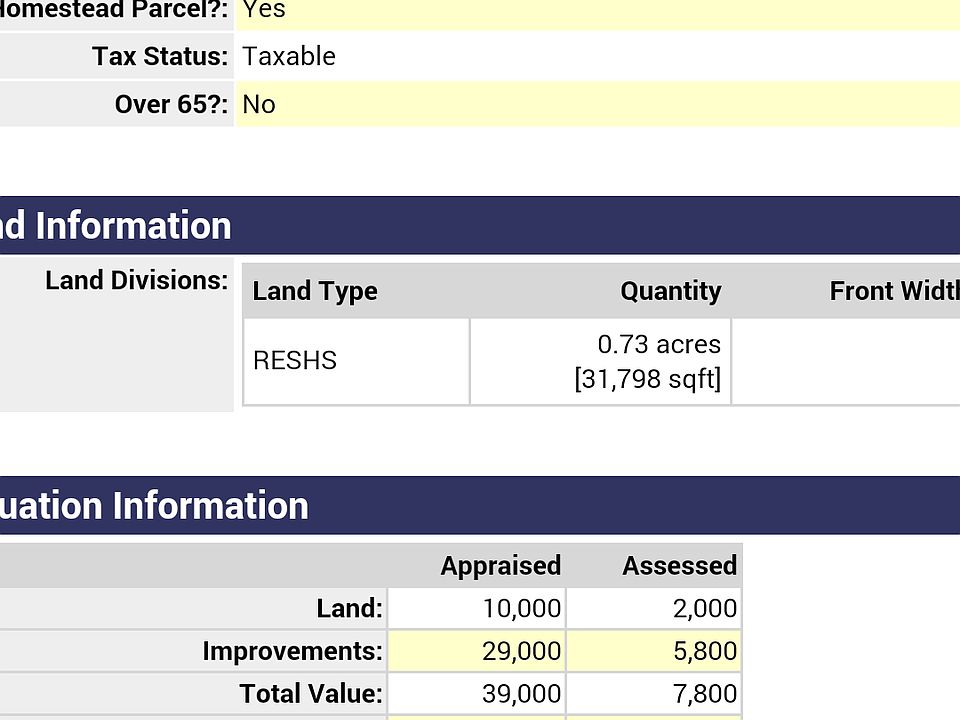Click the Assessed column header

pyautogui.click(x=679, y=566)
